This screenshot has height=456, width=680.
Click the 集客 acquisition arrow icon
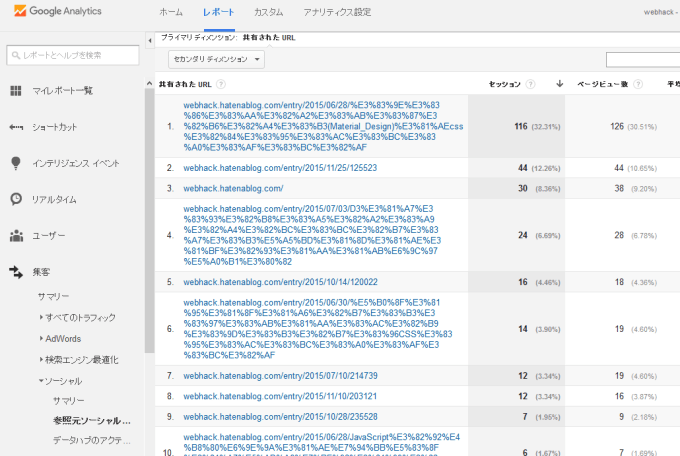click(x=16, y=271)
